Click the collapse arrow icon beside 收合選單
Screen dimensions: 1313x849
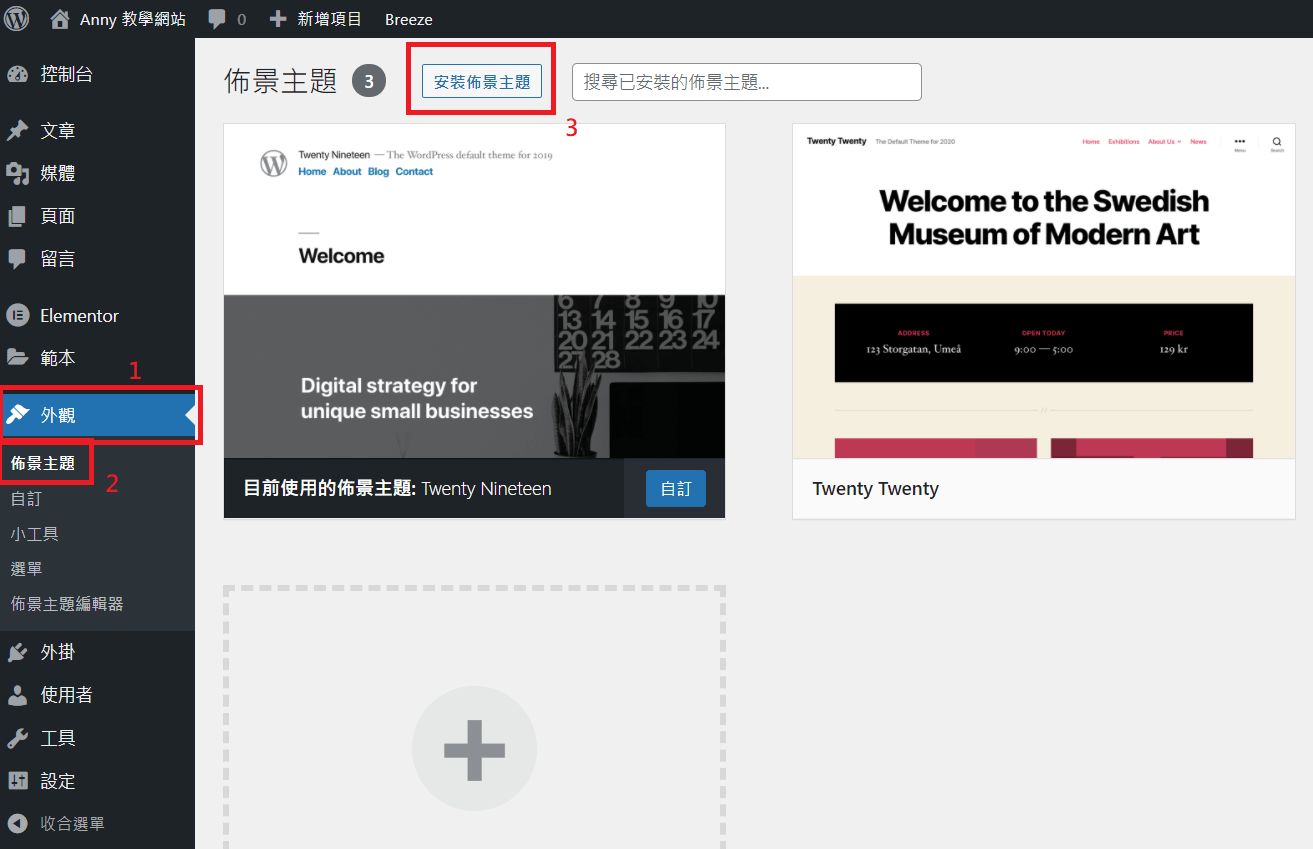(17, 824)
